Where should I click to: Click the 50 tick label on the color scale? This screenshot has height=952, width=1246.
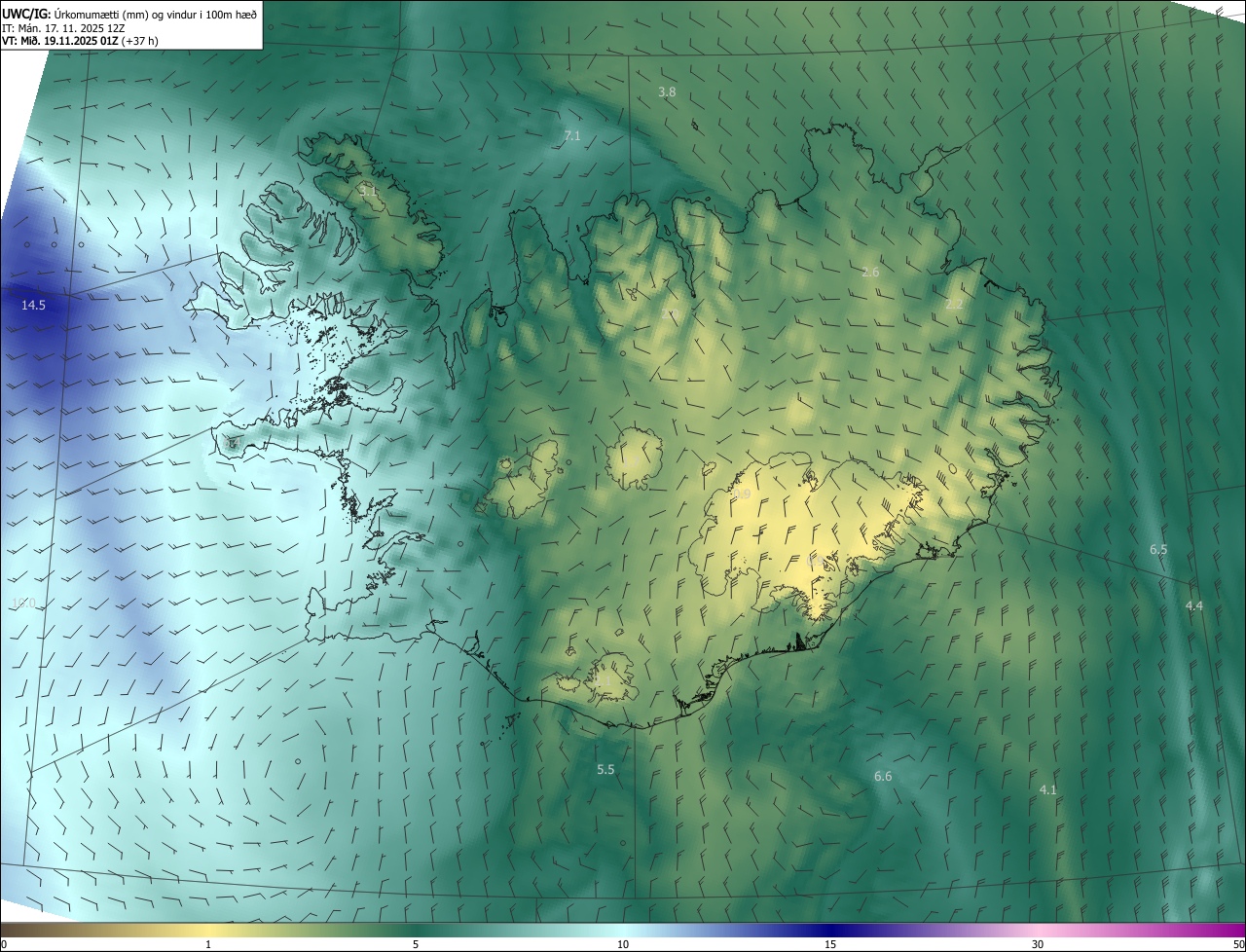1238,944
